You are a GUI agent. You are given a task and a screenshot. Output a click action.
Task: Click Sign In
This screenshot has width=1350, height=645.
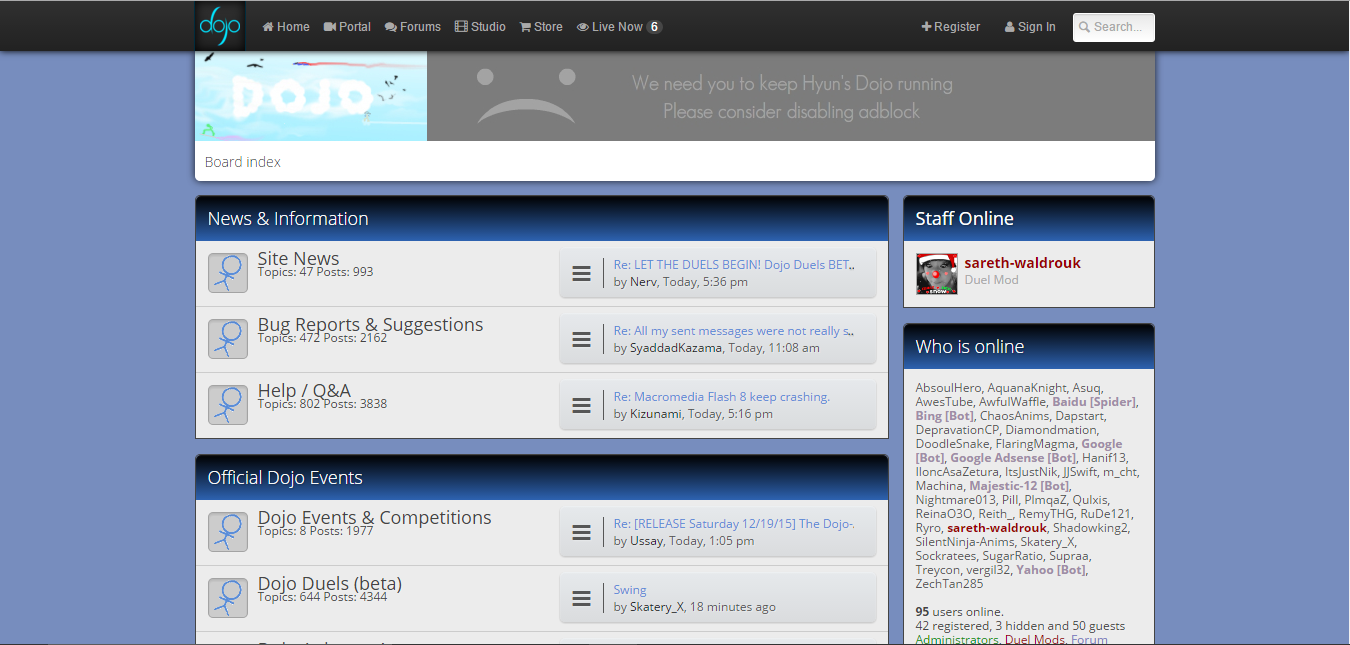[1030, 27]
